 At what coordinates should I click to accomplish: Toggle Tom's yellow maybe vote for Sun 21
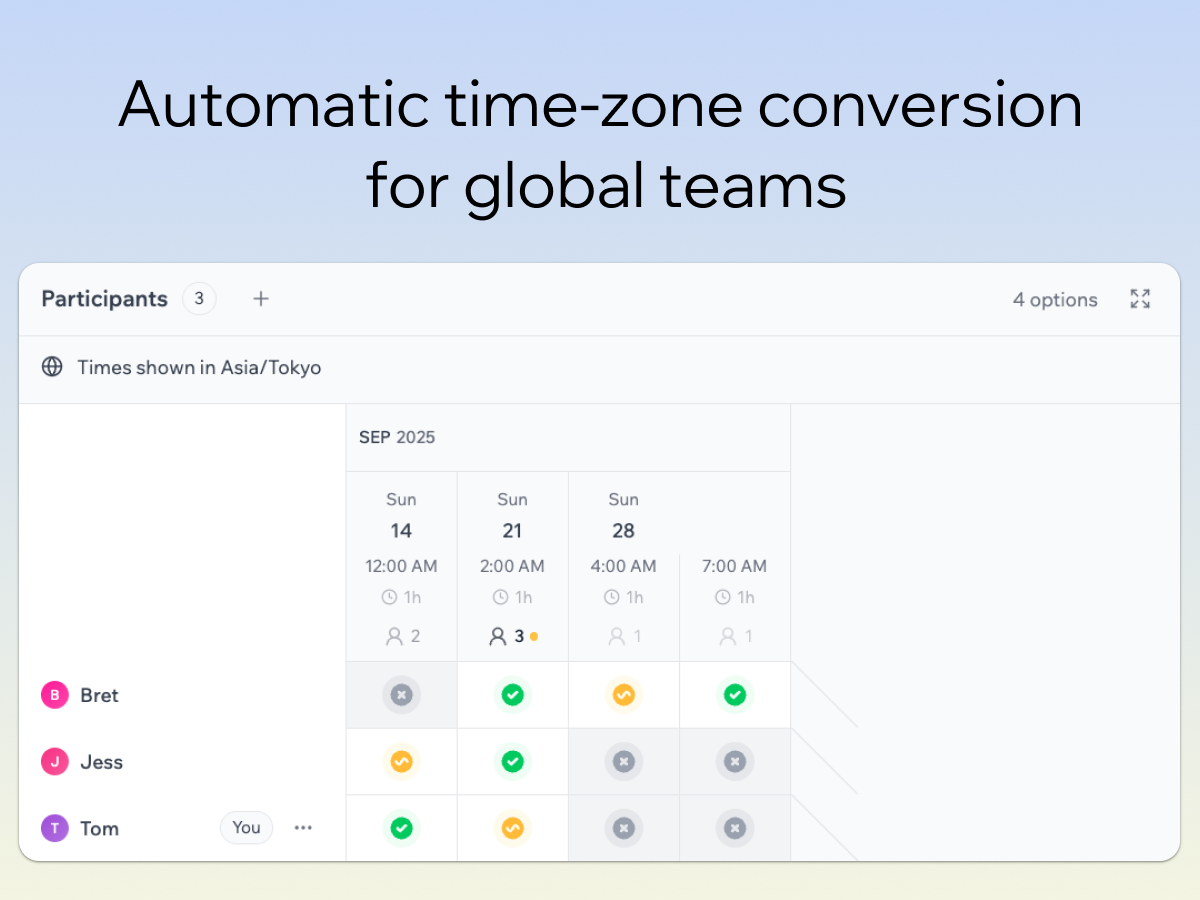512,828
